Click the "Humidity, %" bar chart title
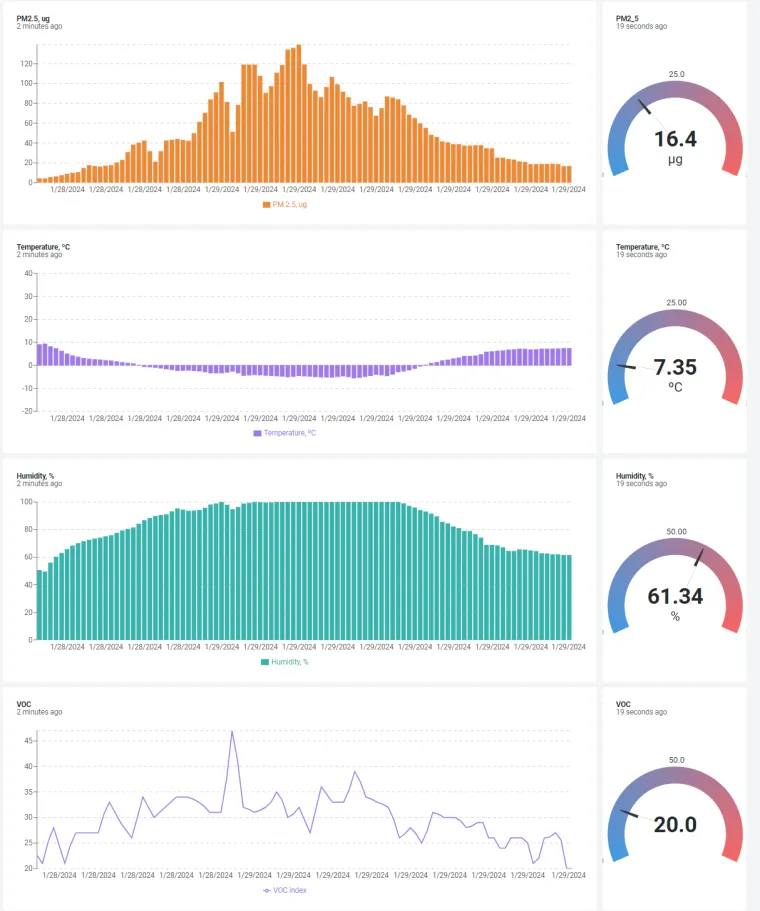The width and height of the screenshot is (760, 911). click(x=37, y=476)
